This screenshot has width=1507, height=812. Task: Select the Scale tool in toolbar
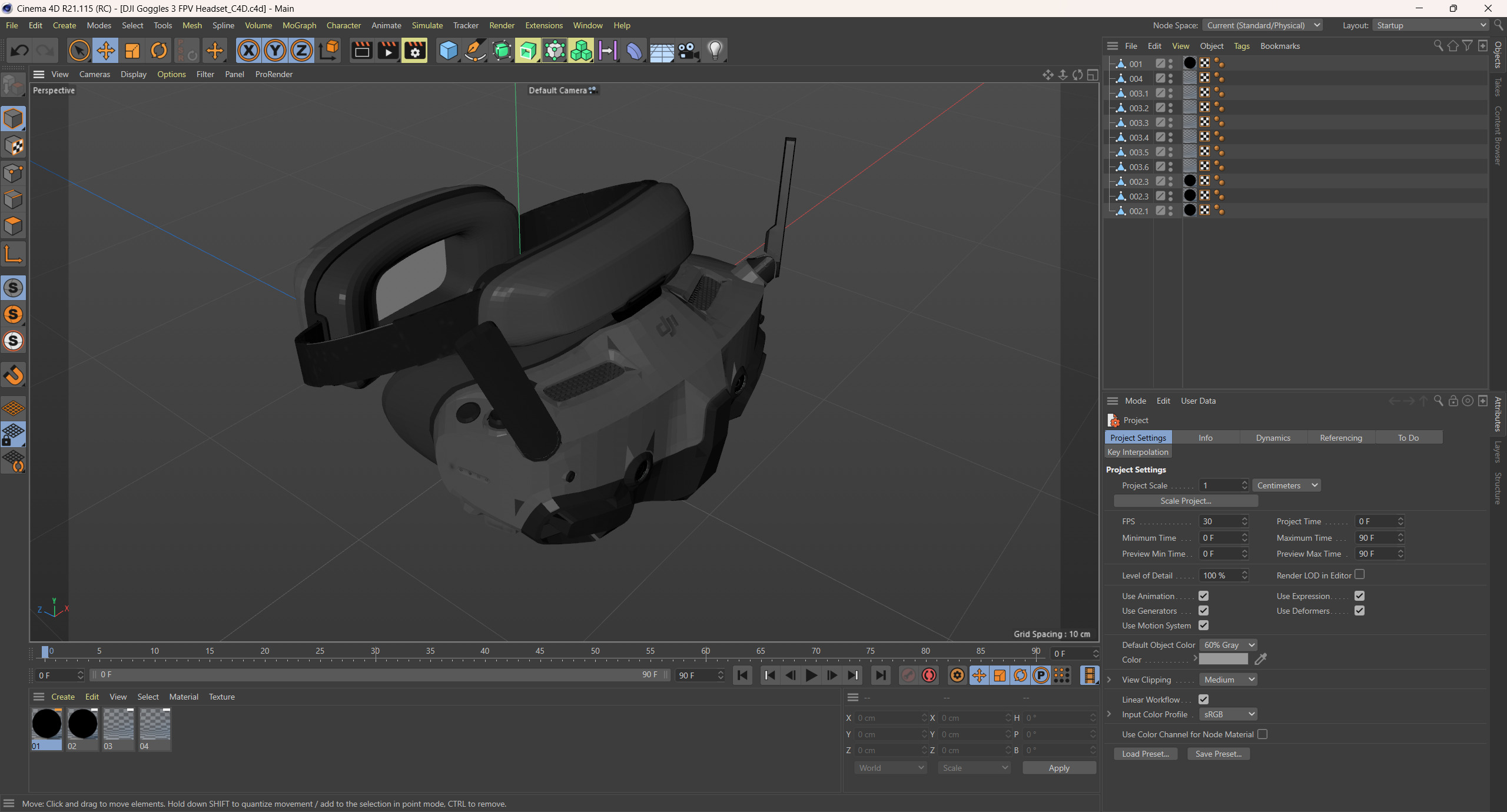(x=132, y=51)
